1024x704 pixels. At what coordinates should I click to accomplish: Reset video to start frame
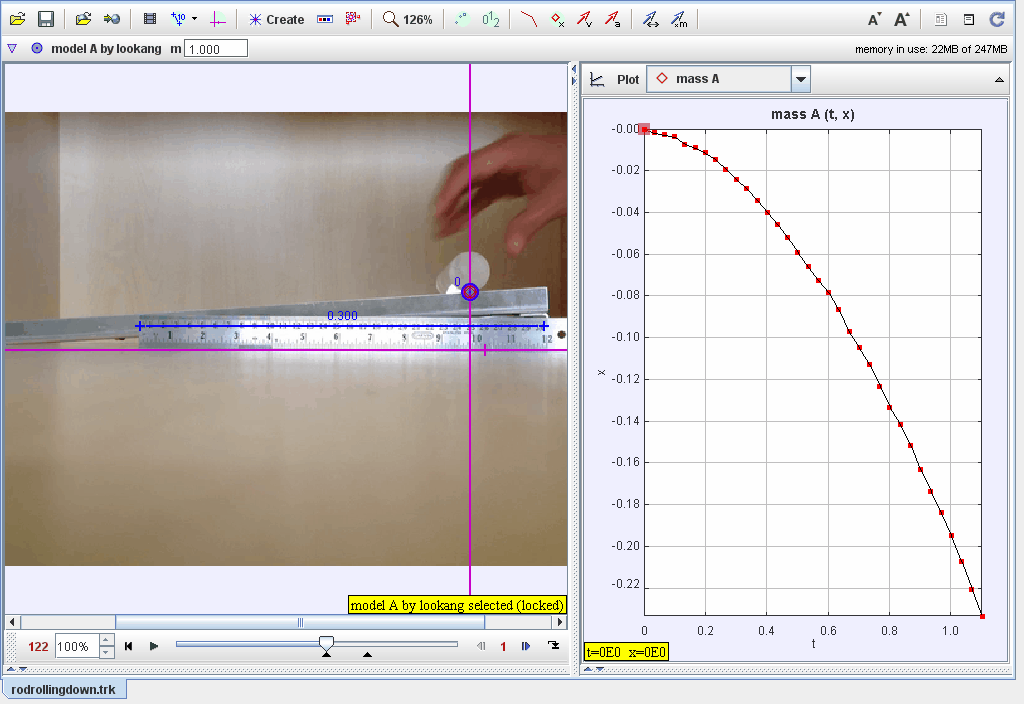point(129,646)
